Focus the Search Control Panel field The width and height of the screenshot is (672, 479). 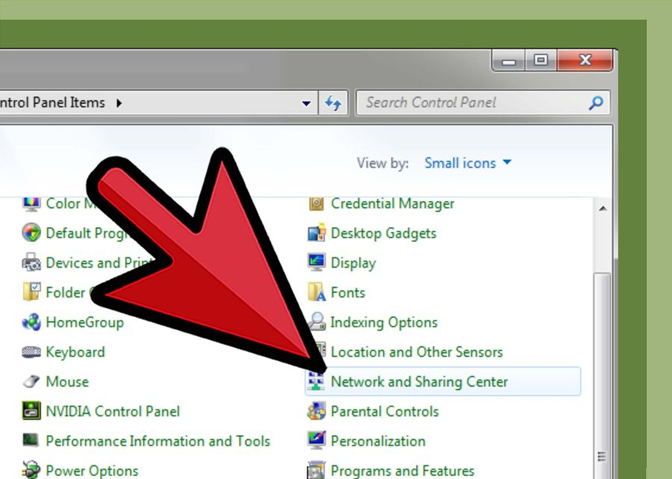coord(483,103)
